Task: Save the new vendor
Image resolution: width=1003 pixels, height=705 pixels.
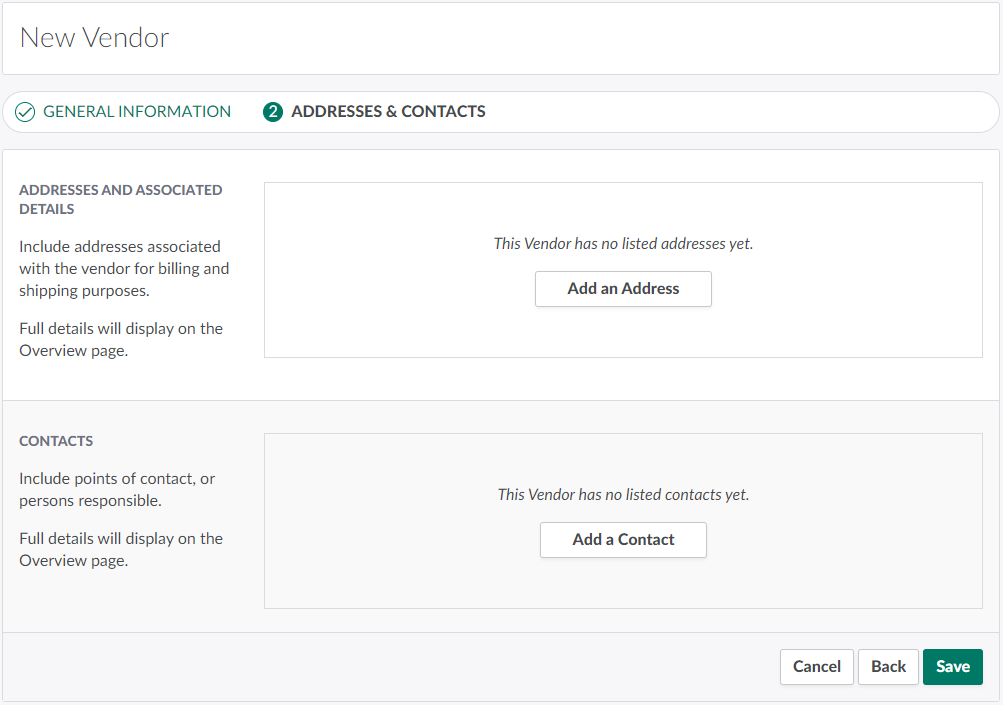Action: 952,667
